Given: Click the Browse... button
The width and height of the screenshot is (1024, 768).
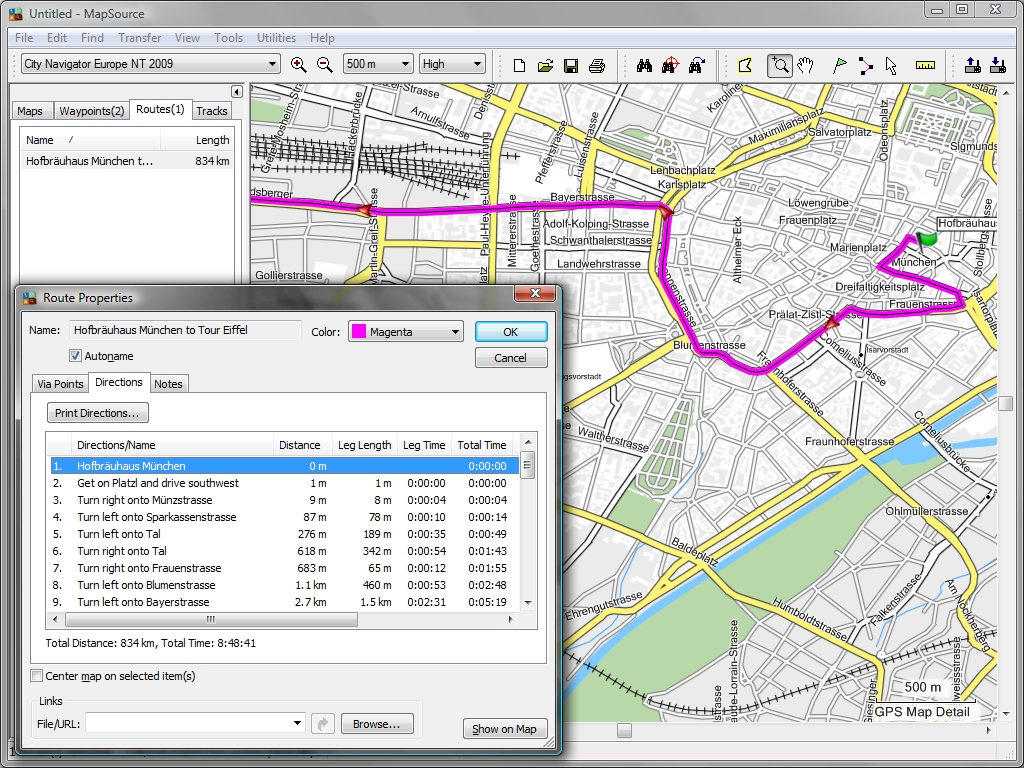Looking at the screenshot, I should (x=377, y=724).
